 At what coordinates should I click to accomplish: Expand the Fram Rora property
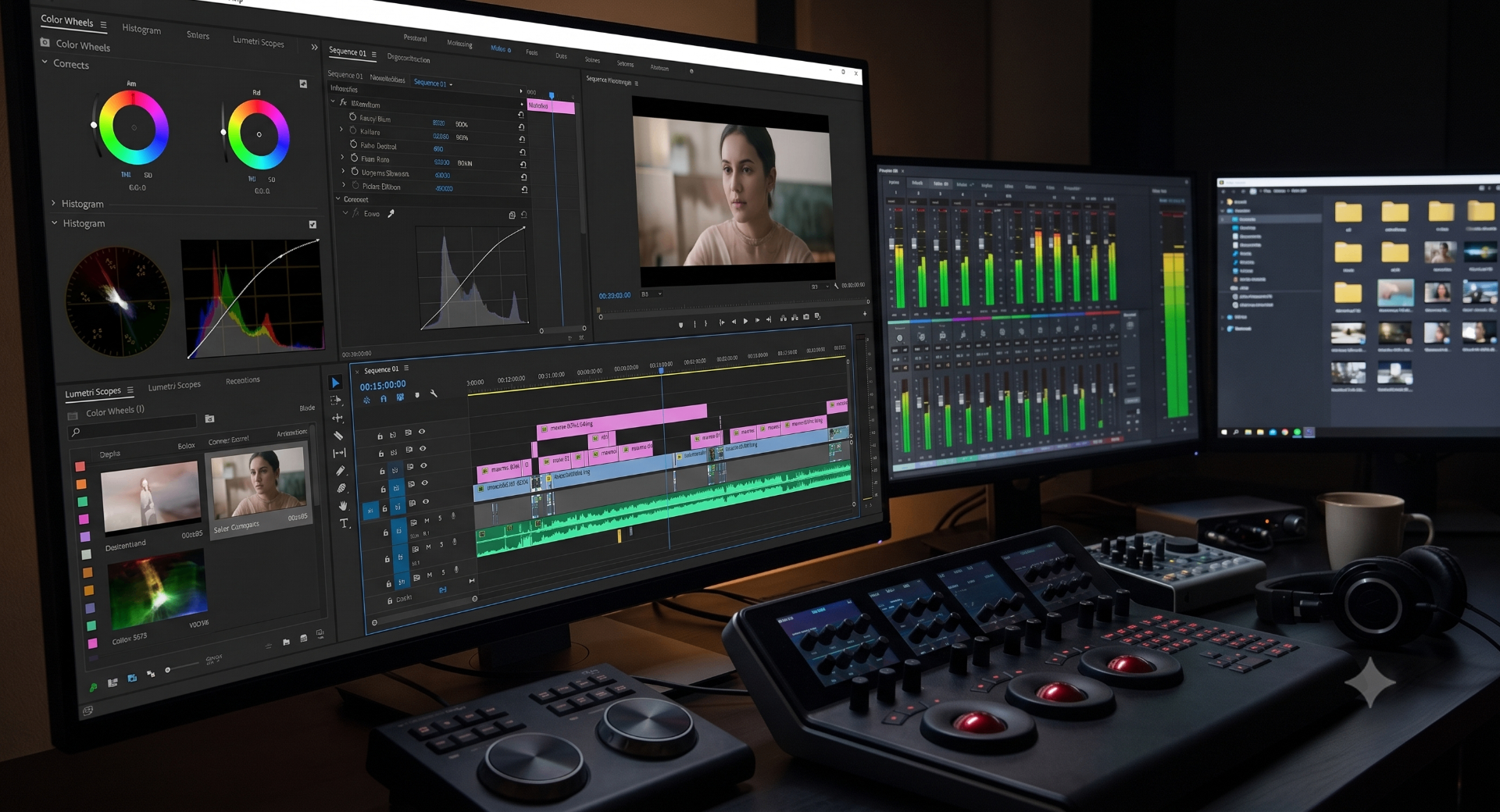[x=342, y=157]
